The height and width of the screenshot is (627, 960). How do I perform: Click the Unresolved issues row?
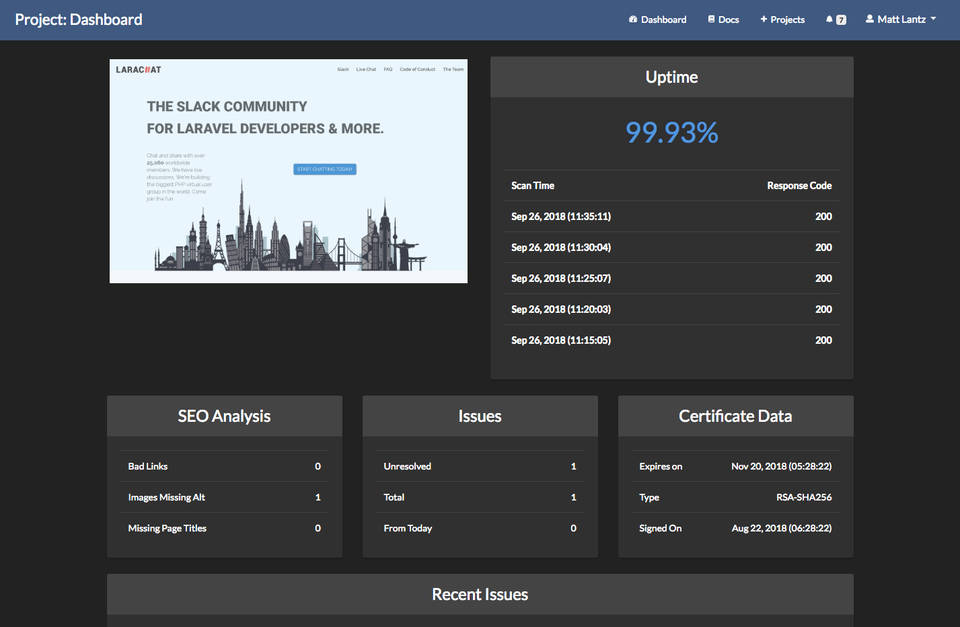[480, 466]
